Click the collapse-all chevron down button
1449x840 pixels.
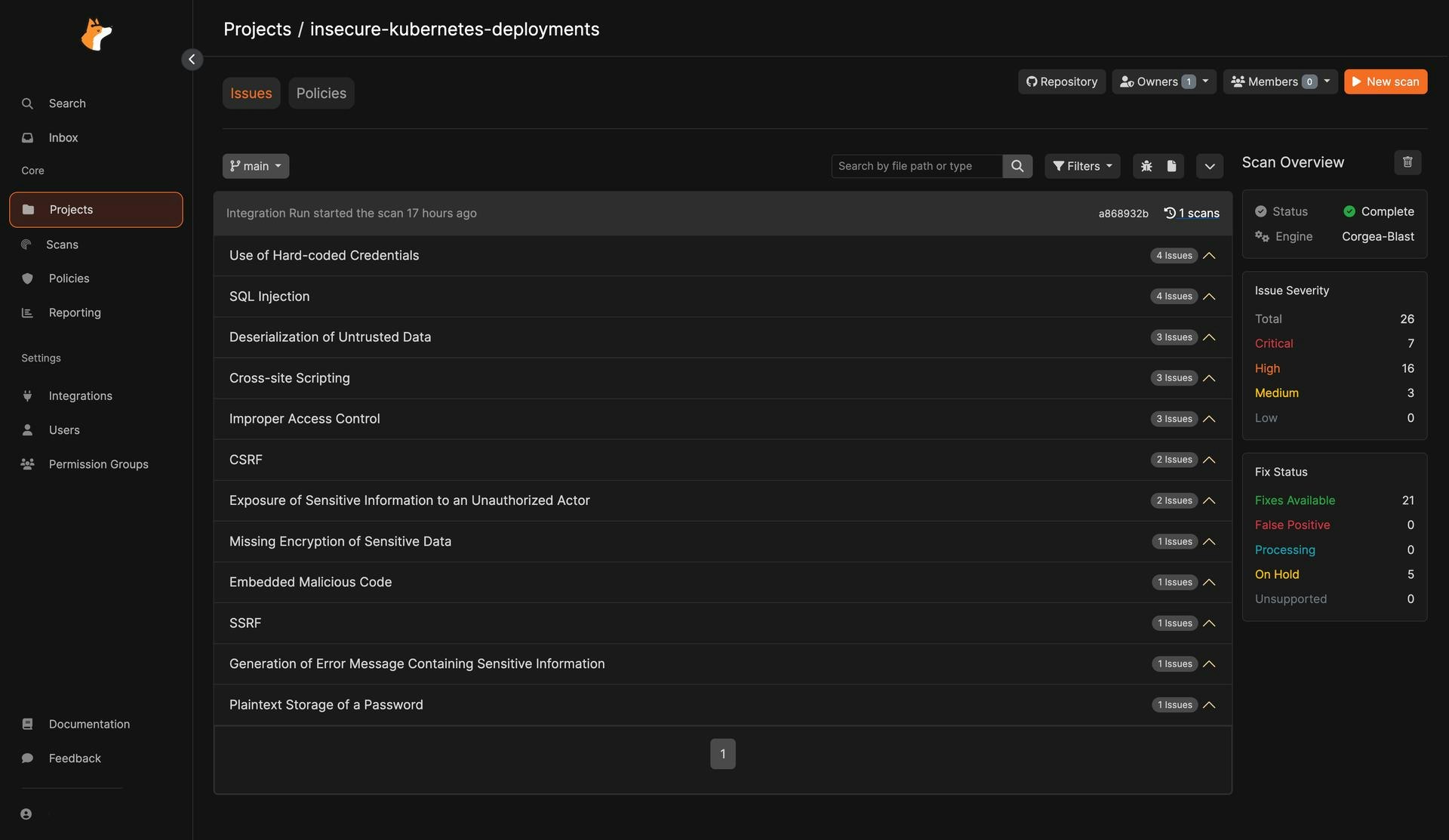pos(1209,166)
